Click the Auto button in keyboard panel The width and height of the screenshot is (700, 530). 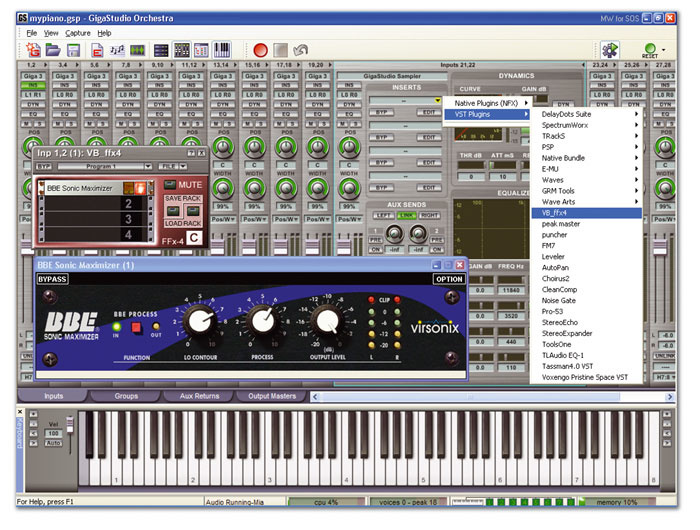point(53,443)
